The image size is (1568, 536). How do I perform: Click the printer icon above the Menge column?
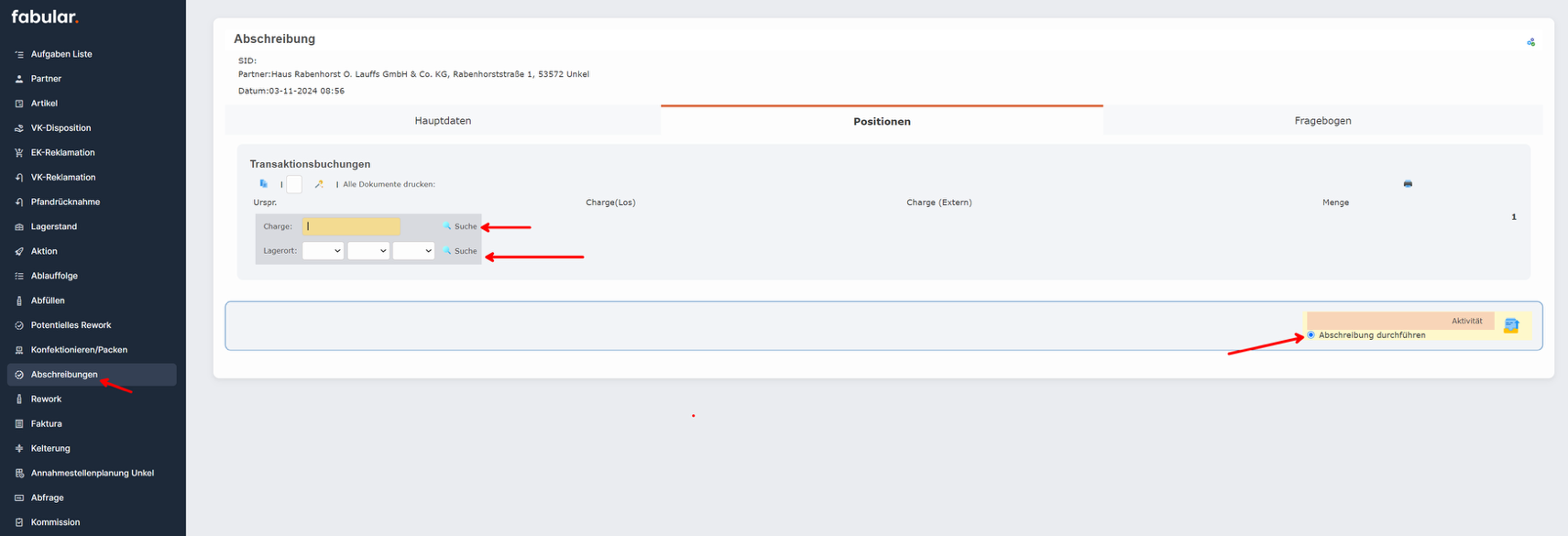coord(1408,184)
